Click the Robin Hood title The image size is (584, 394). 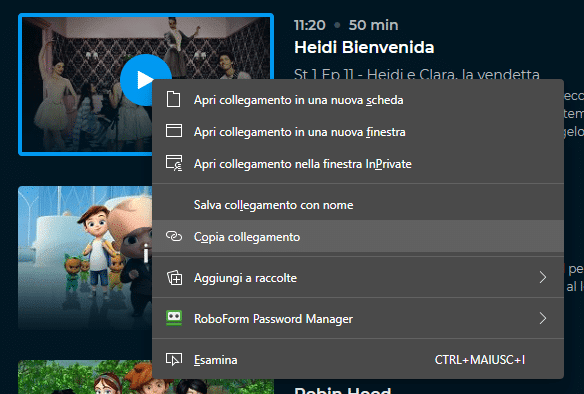pyautogui.click(x=343, y=391)
